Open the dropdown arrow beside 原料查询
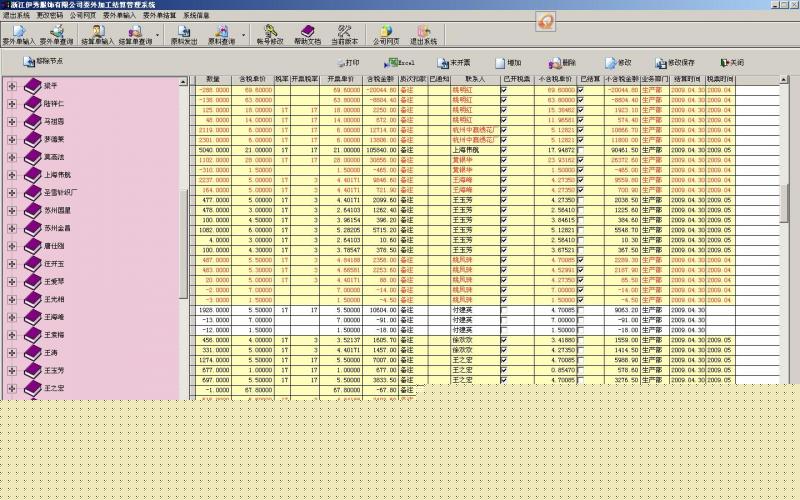Screen dimensions: 800x500 [243, 35]
